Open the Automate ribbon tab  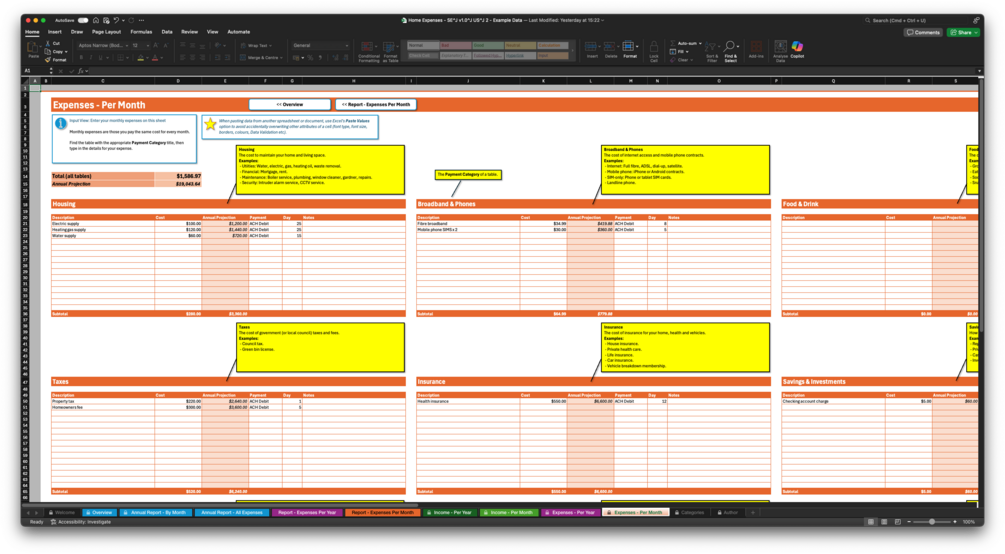point(238,32)
